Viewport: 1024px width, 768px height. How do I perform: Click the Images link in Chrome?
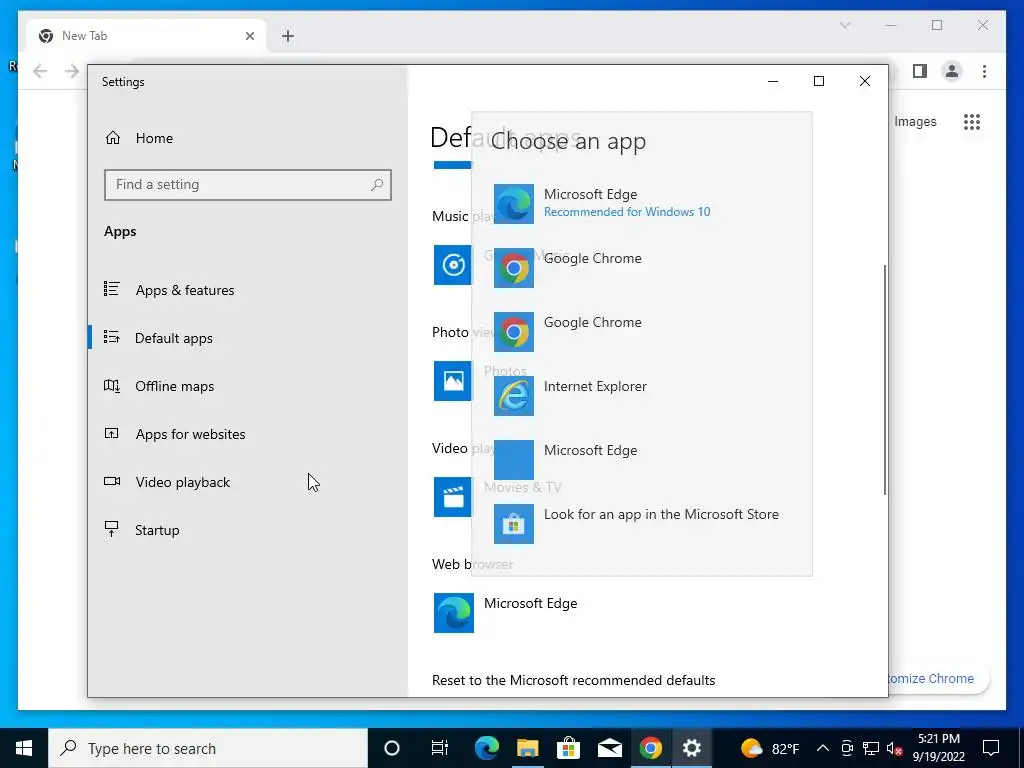point(915,121)
